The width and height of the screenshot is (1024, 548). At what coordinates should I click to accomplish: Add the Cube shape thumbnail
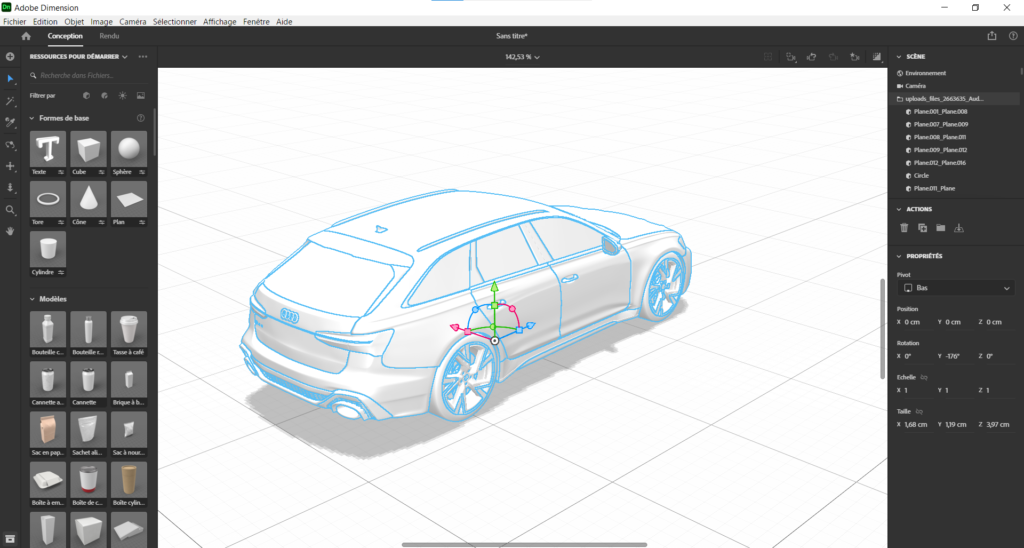pyautogui.click(x=88, y=149)
